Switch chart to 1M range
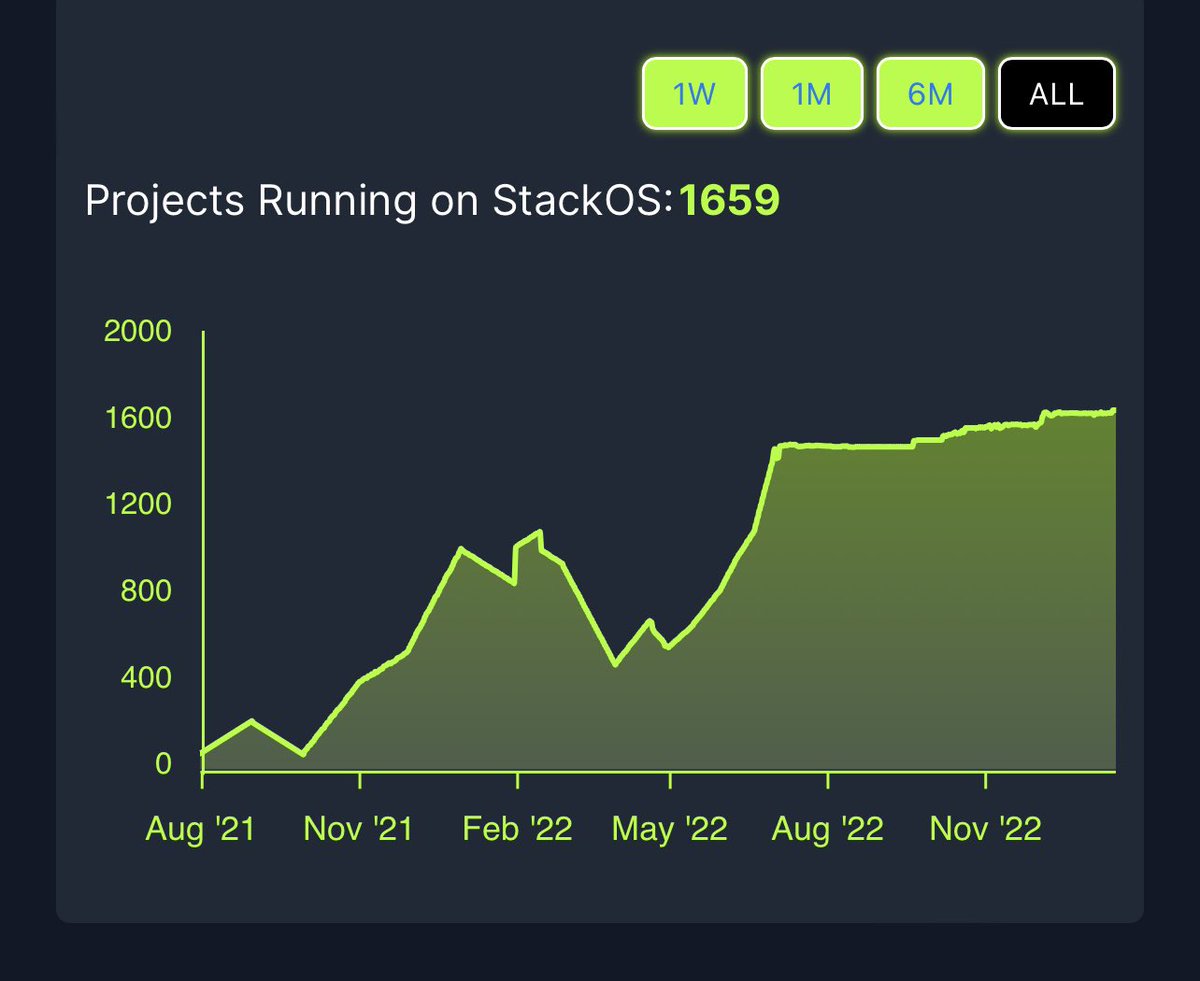The image size is (1200, 981). [812, 94]
